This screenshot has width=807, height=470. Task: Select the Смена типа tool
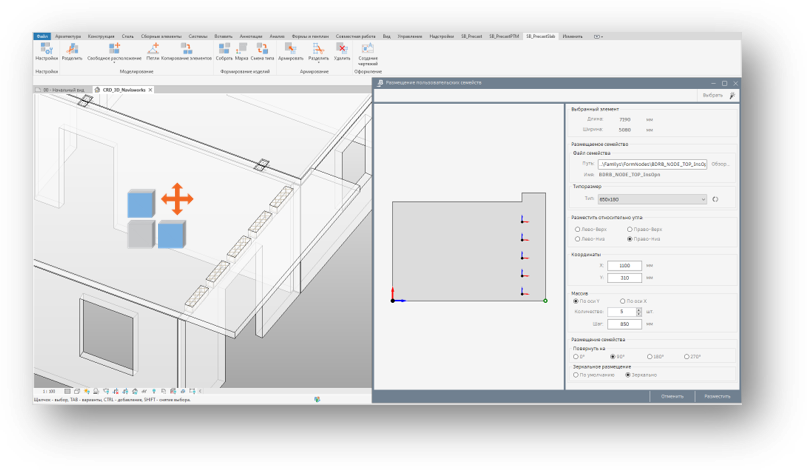click(262, 49)
